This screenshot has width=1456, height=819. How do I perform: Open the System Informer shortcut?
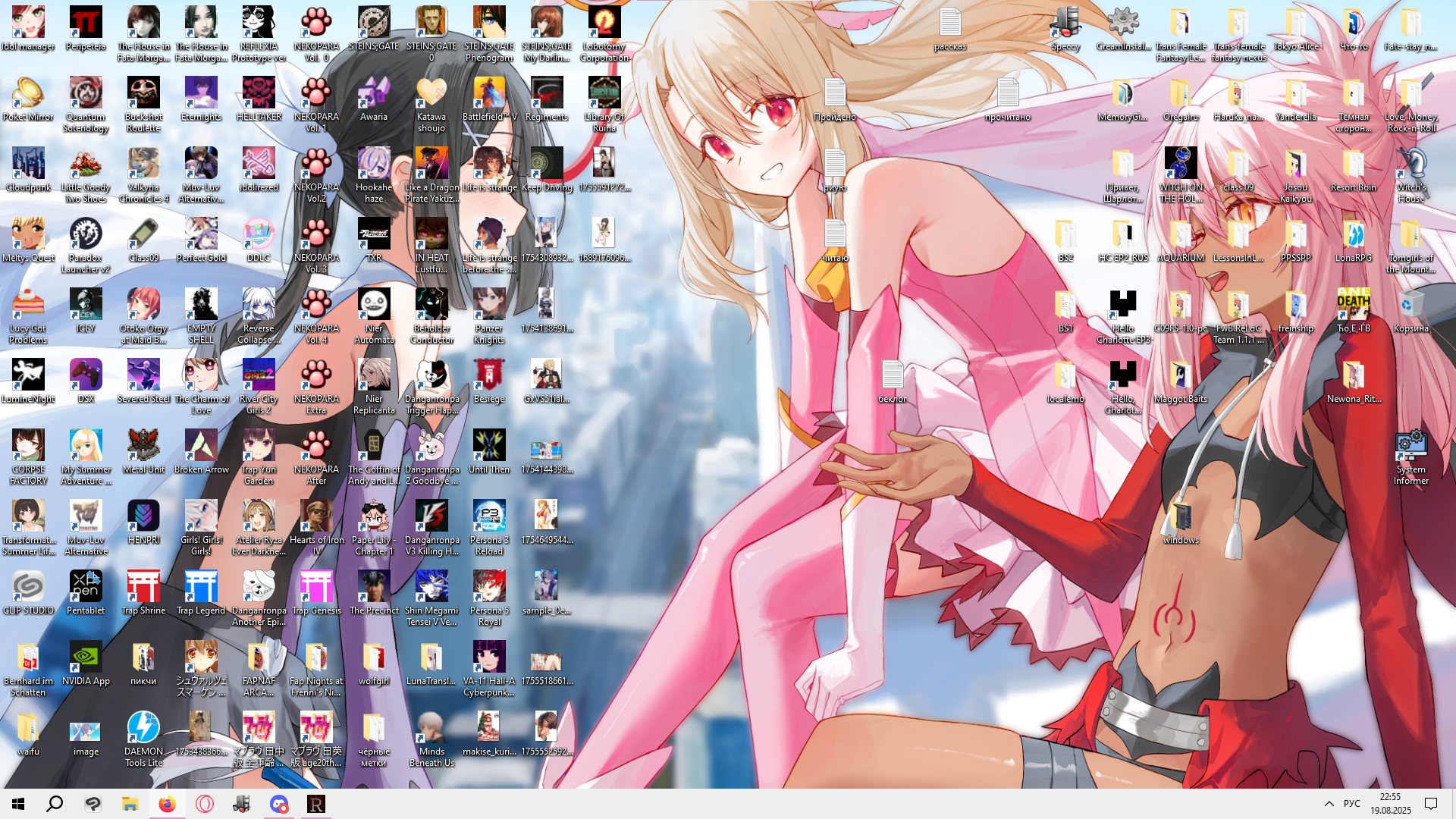click(x=1410, y=447)
